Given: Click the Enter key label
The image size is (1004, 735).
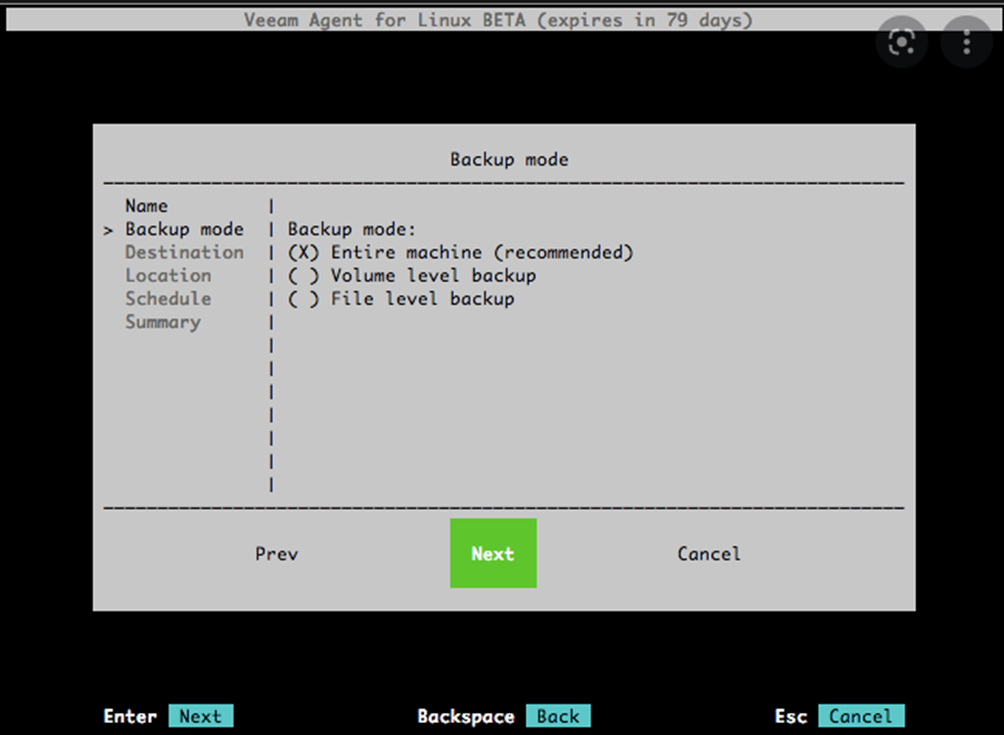Looking at the screenshot, I should [130, 716].
